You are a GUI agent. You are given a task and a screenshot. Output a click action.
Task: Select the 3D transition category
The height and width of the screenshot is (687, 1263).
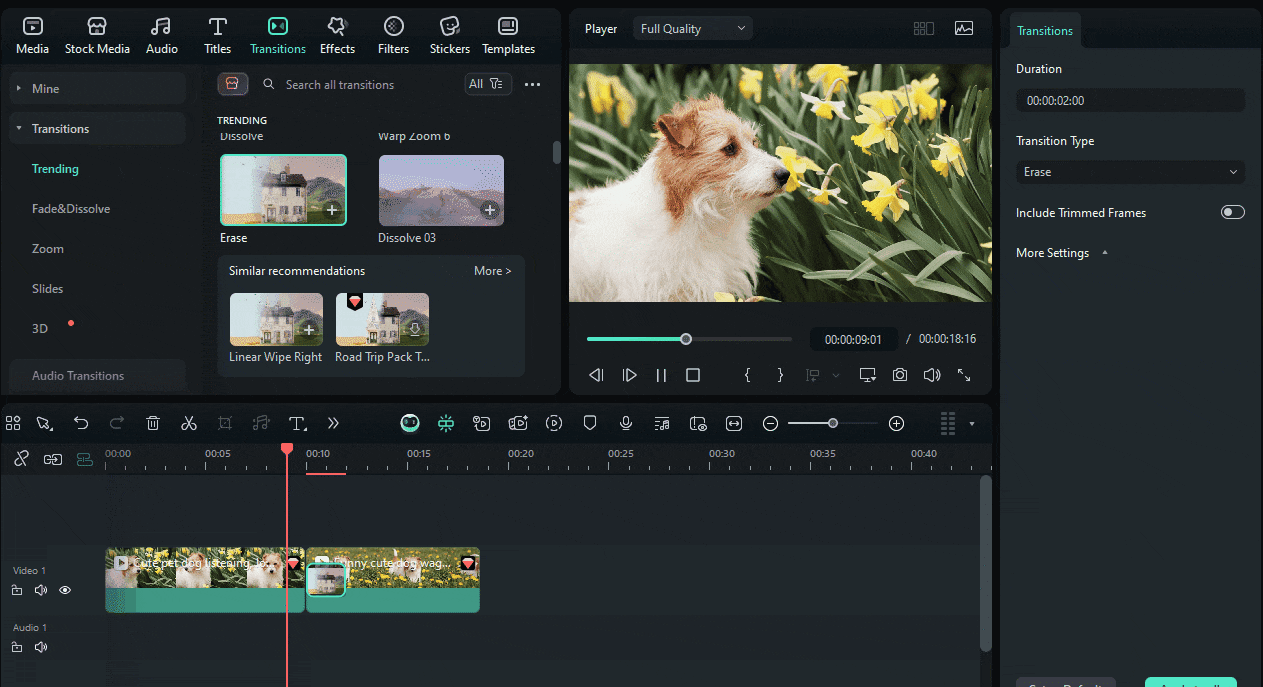40,329
